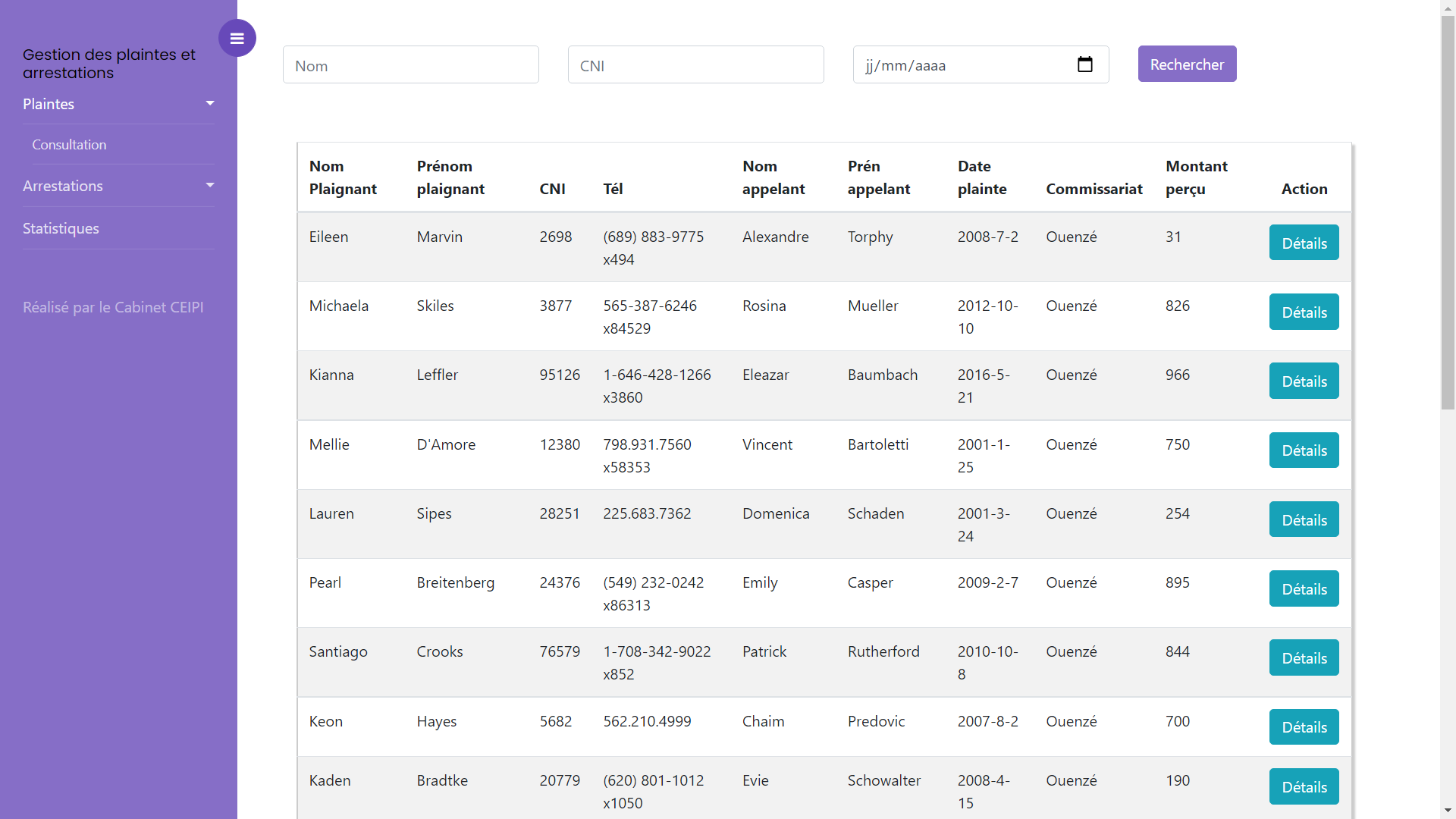The width and height of the screenshot is (1456, 819).
Task: Open Détails for Santiago Crooks
Action: point(1304,657)
